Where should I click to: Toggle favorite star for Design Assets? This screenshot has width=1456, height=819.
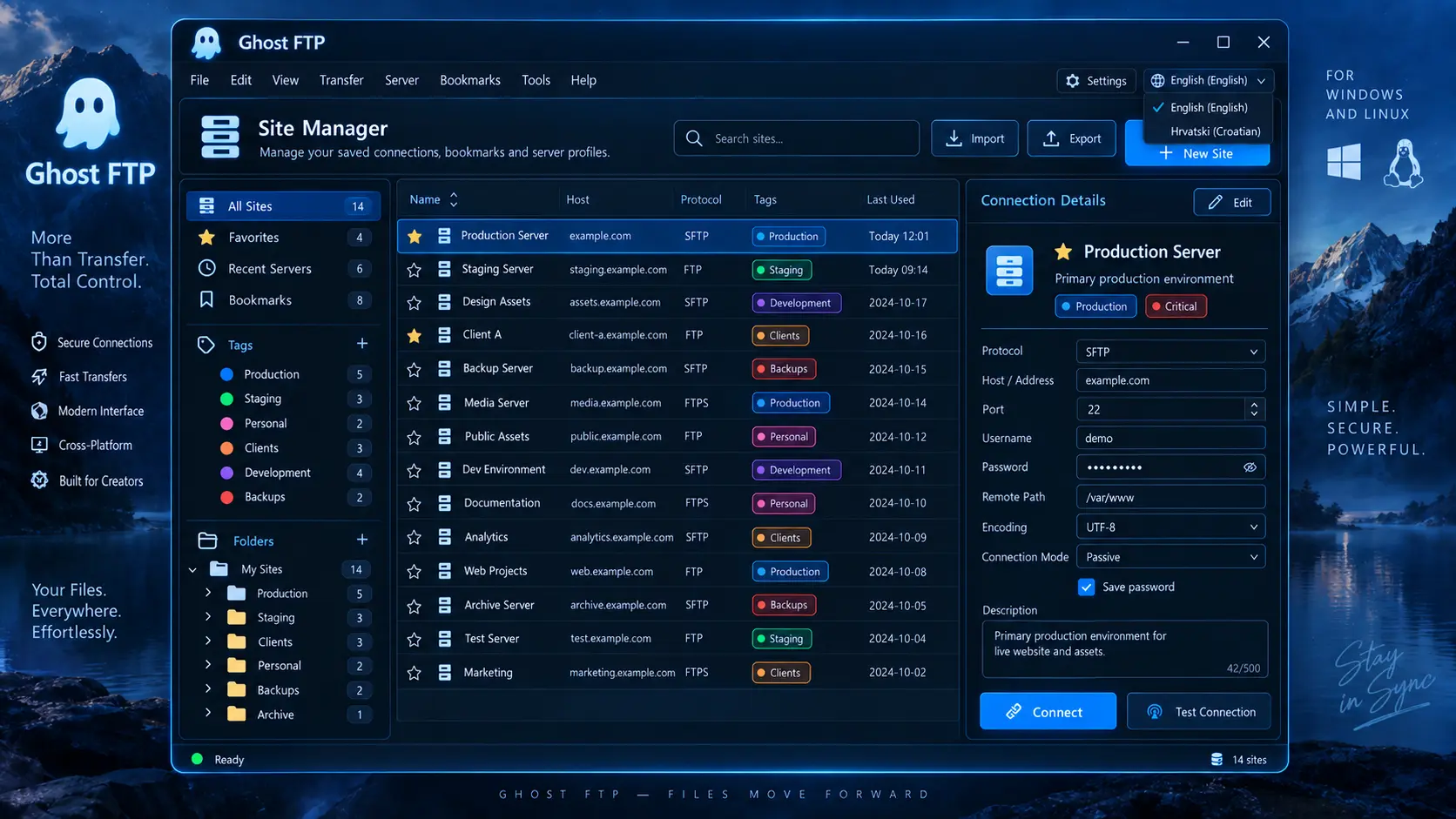click(x=415, y=303)
